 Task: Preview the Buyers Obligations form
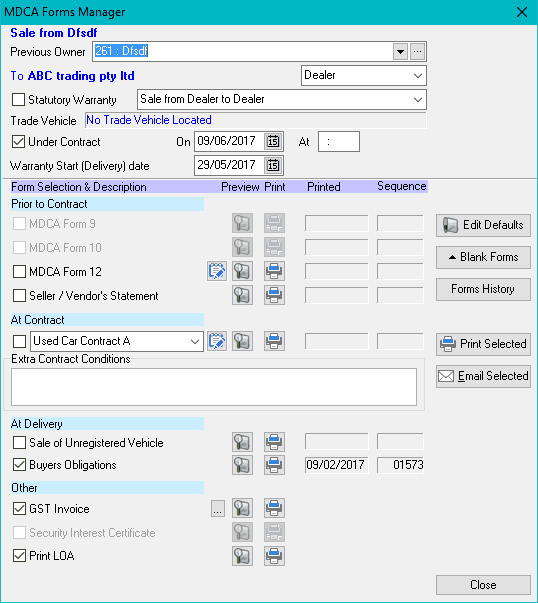click(242, 465)
